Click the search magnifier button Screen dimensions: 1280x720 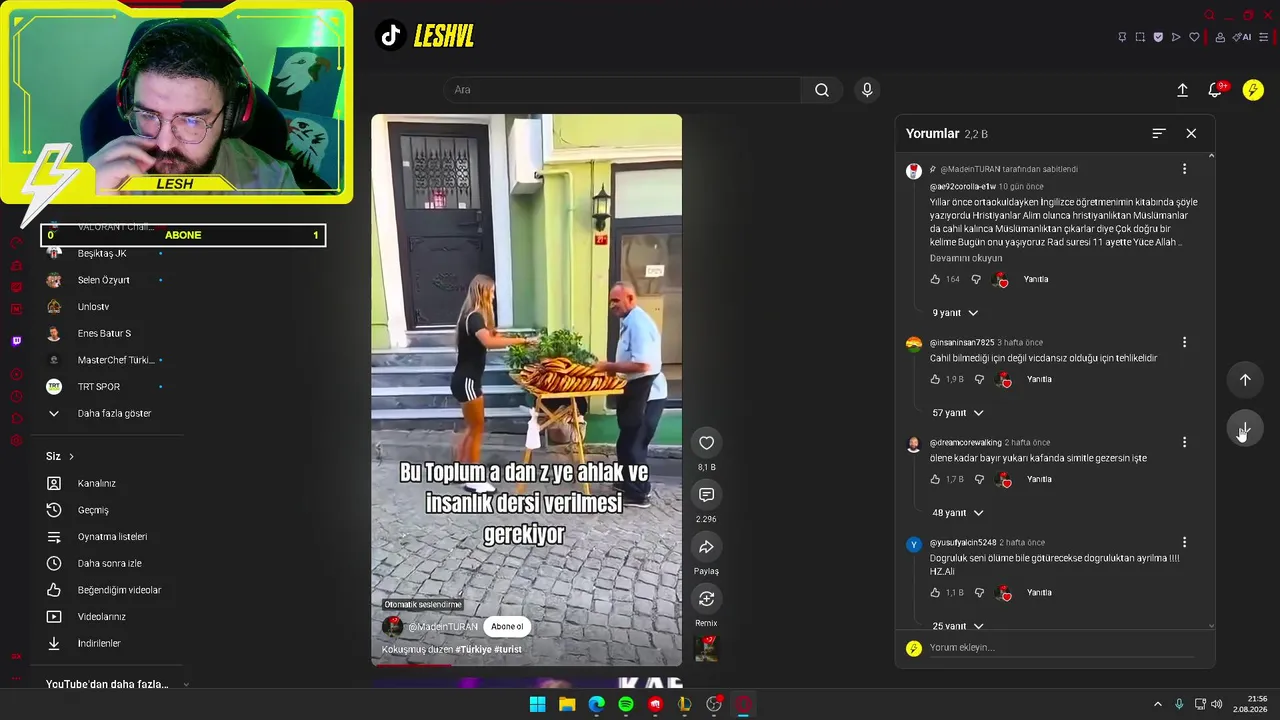click(x=821, y=90)
